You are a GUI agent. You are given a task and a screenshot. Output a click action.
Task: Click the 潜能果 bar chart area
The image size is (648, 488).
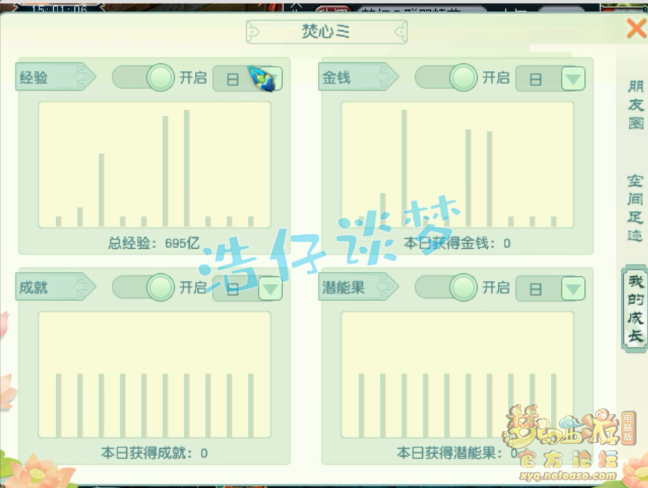point(457,375)
